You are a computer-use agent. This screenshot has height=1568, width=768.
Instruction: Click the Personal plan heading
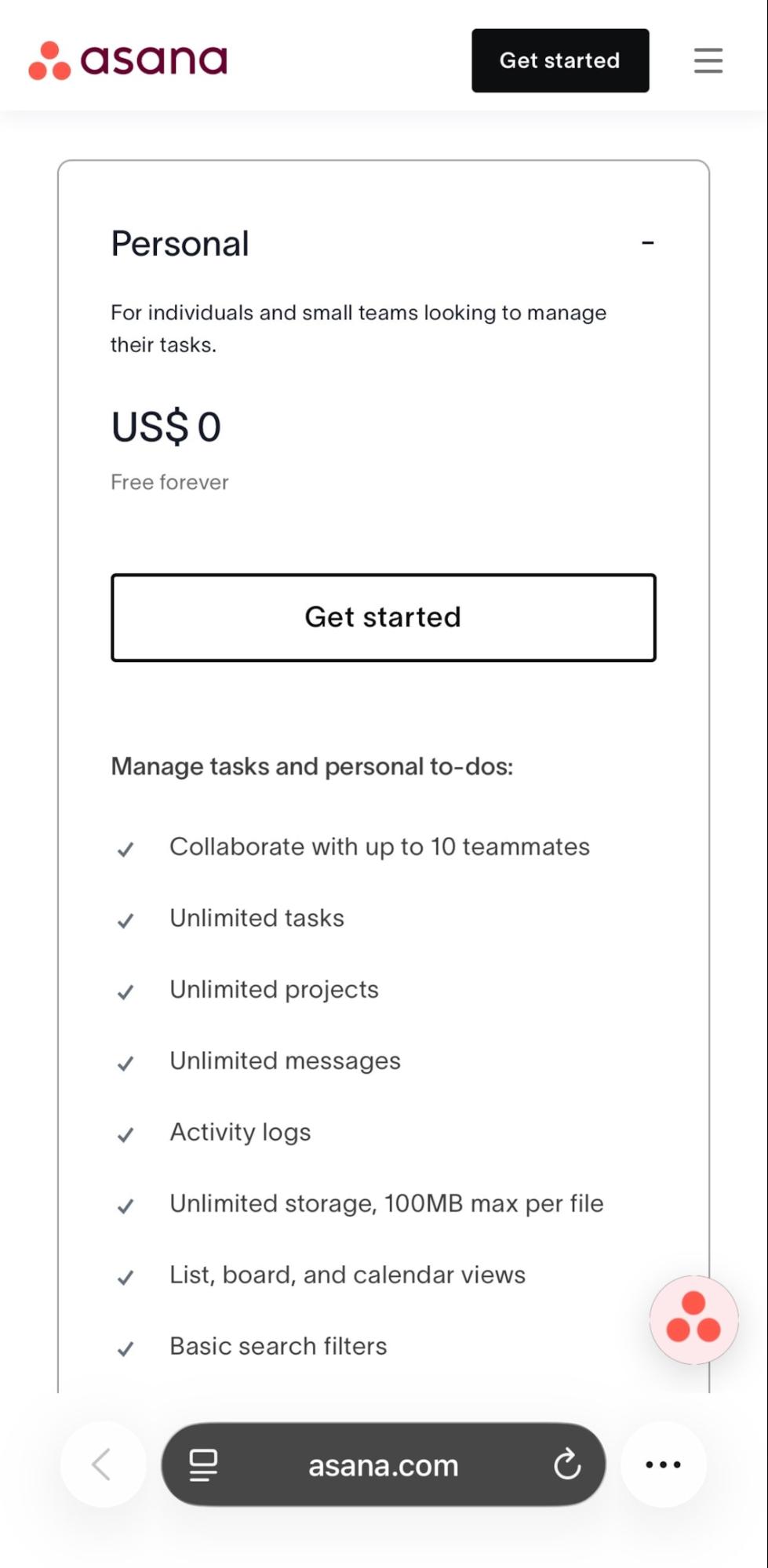pos(180,243)
